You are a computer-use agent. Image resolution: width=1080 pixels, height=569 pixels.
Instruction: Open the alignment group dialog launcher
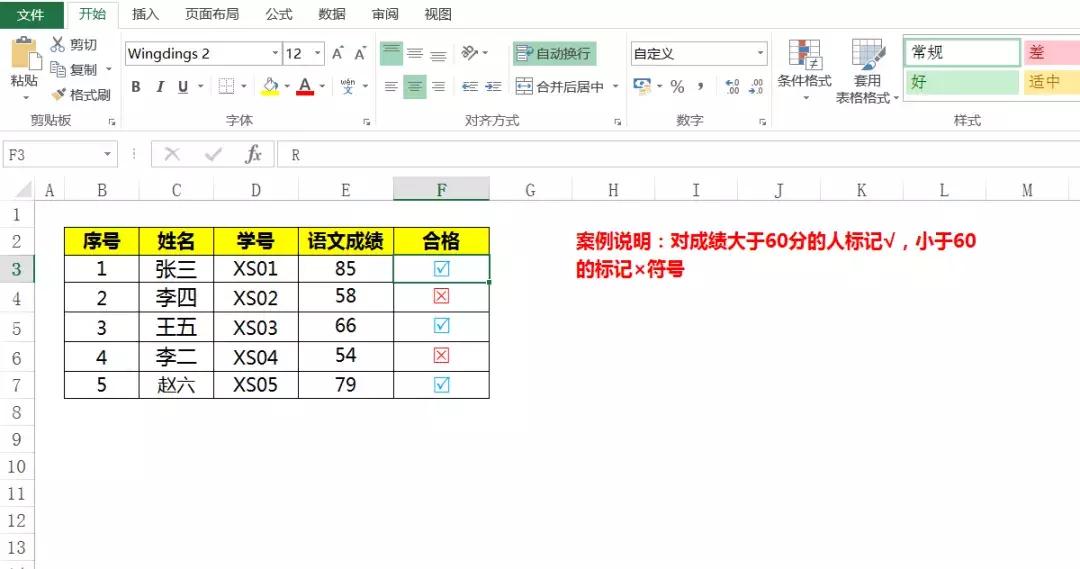(x=617, y=122)
